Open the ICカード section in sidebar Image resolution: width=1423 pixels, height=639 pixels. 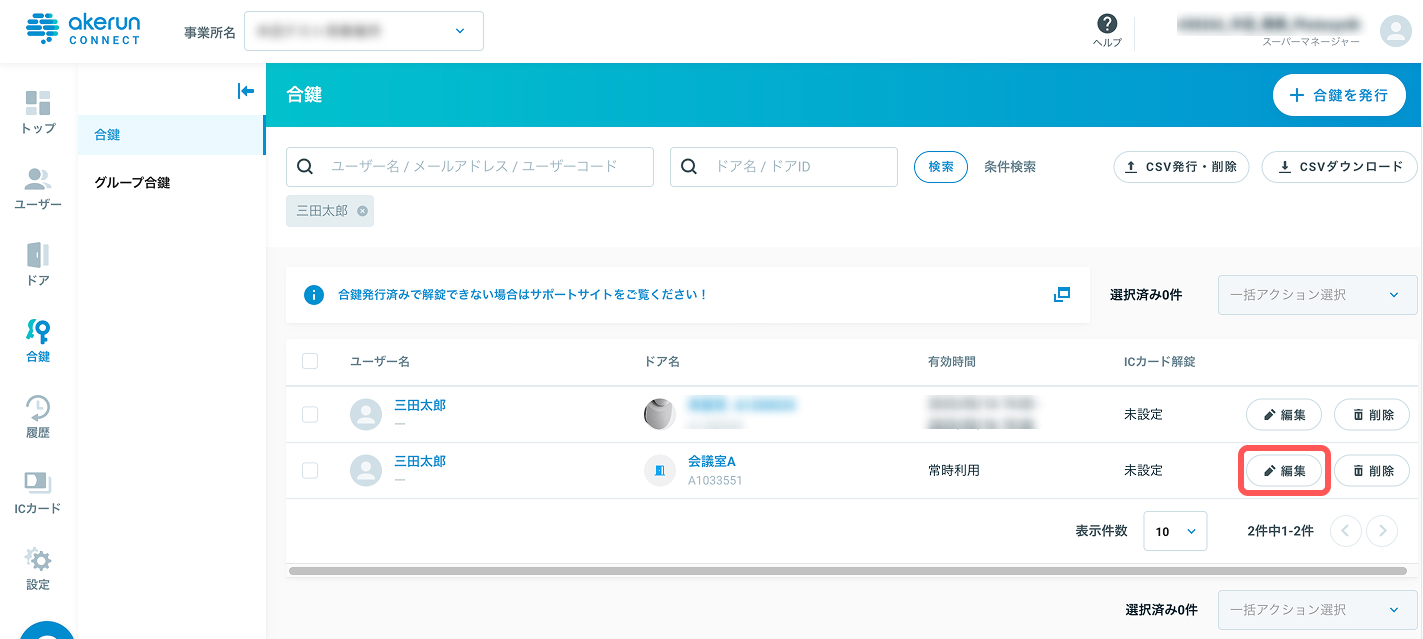38,492
